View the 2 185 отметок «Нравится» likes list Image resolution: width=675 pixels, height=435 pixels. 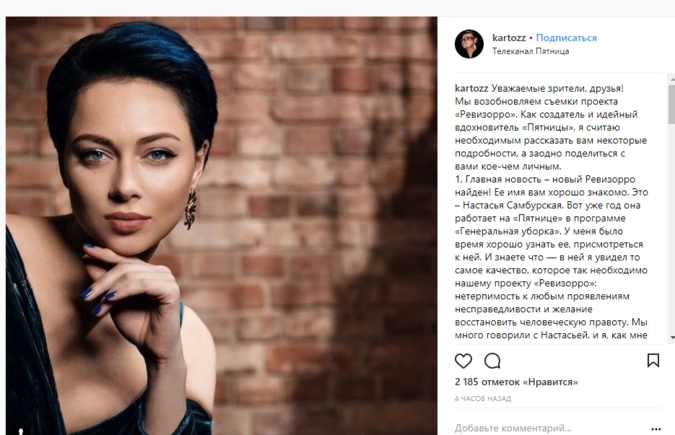516,382
